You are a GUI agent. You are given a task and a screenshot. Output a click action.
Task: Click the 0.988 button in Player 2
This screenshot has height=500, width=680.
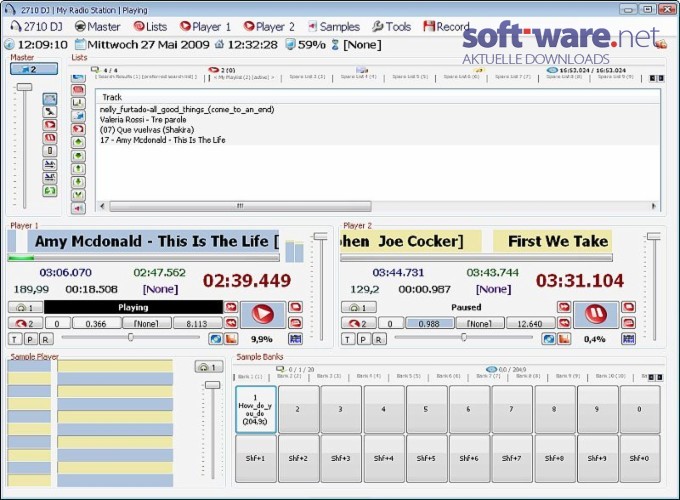429,324
